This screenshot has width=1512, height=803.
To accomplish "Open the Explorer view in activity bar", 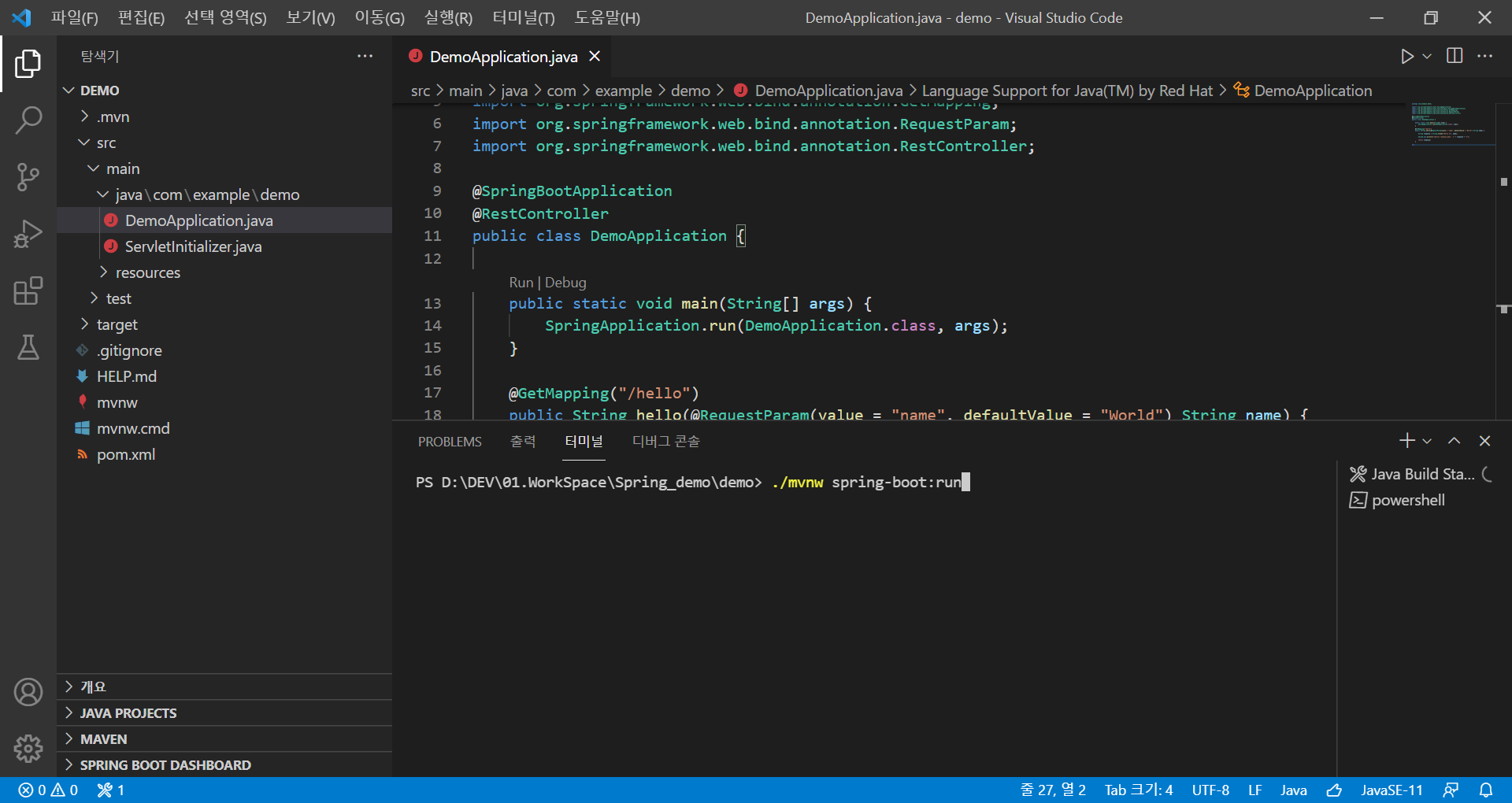I will pos(28,63).
